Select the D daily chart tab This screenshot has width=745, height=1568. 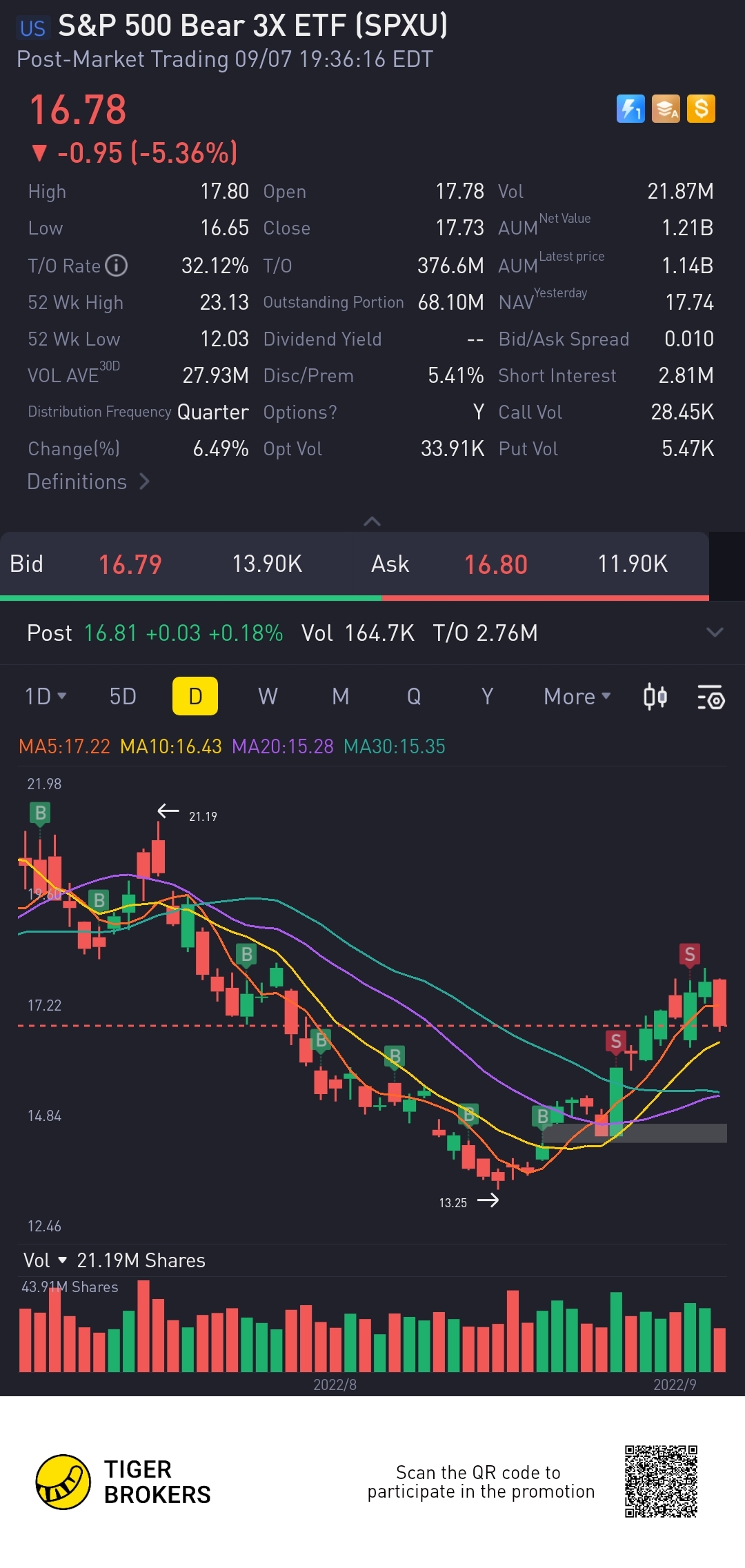195,696
